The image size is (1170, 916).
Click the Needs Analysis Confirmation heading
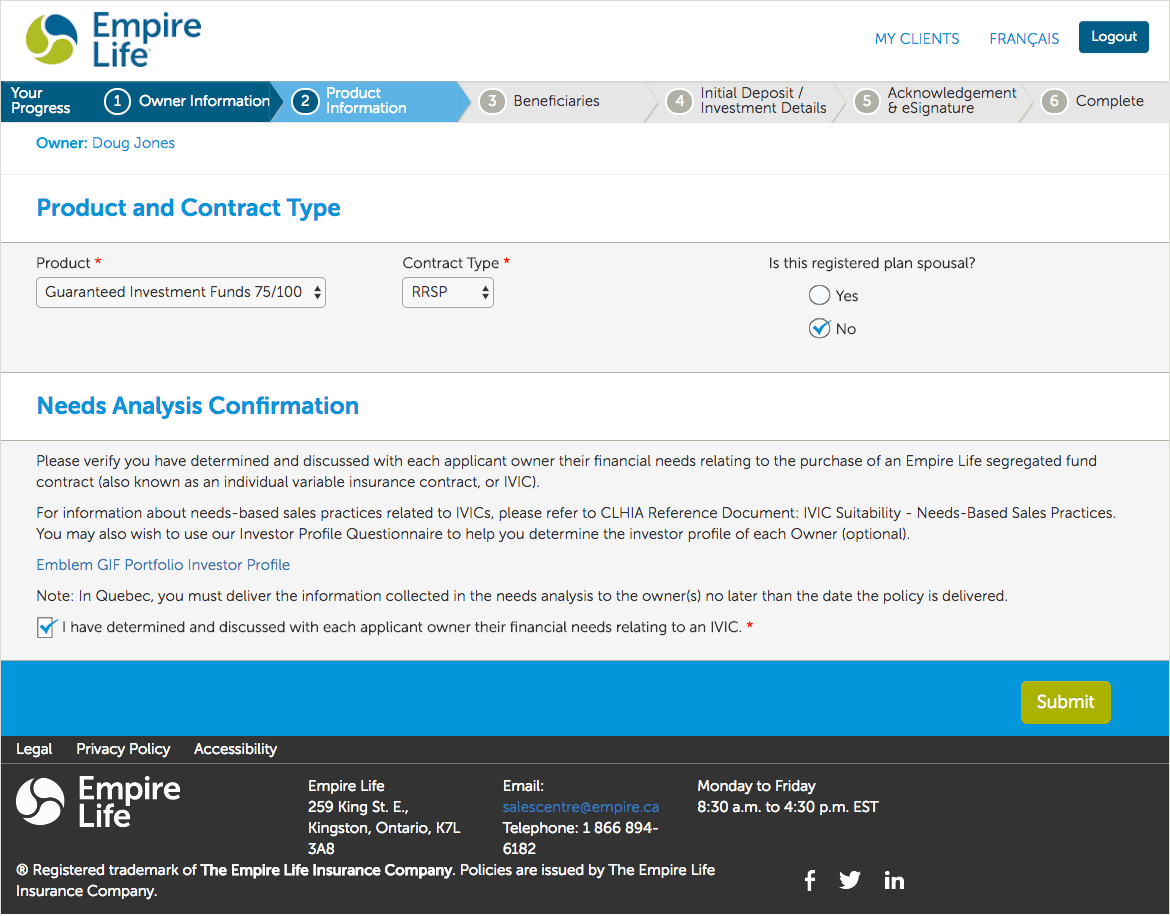point(198,406)
